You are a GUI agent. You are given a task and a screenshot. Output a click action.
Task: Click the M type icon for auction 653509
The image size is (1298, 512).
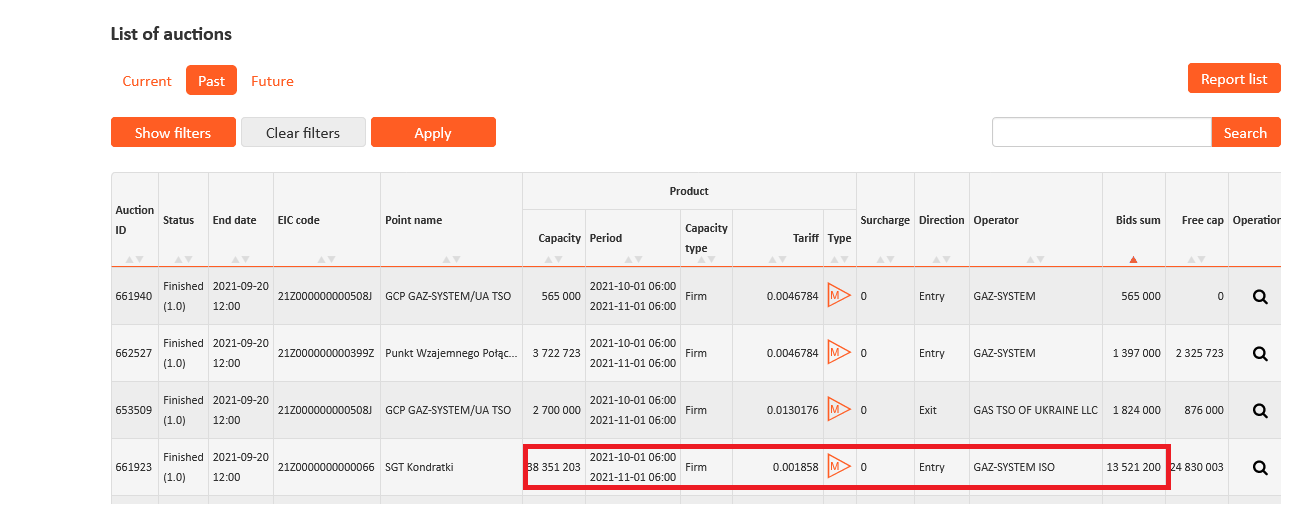[x=838, y=410]
